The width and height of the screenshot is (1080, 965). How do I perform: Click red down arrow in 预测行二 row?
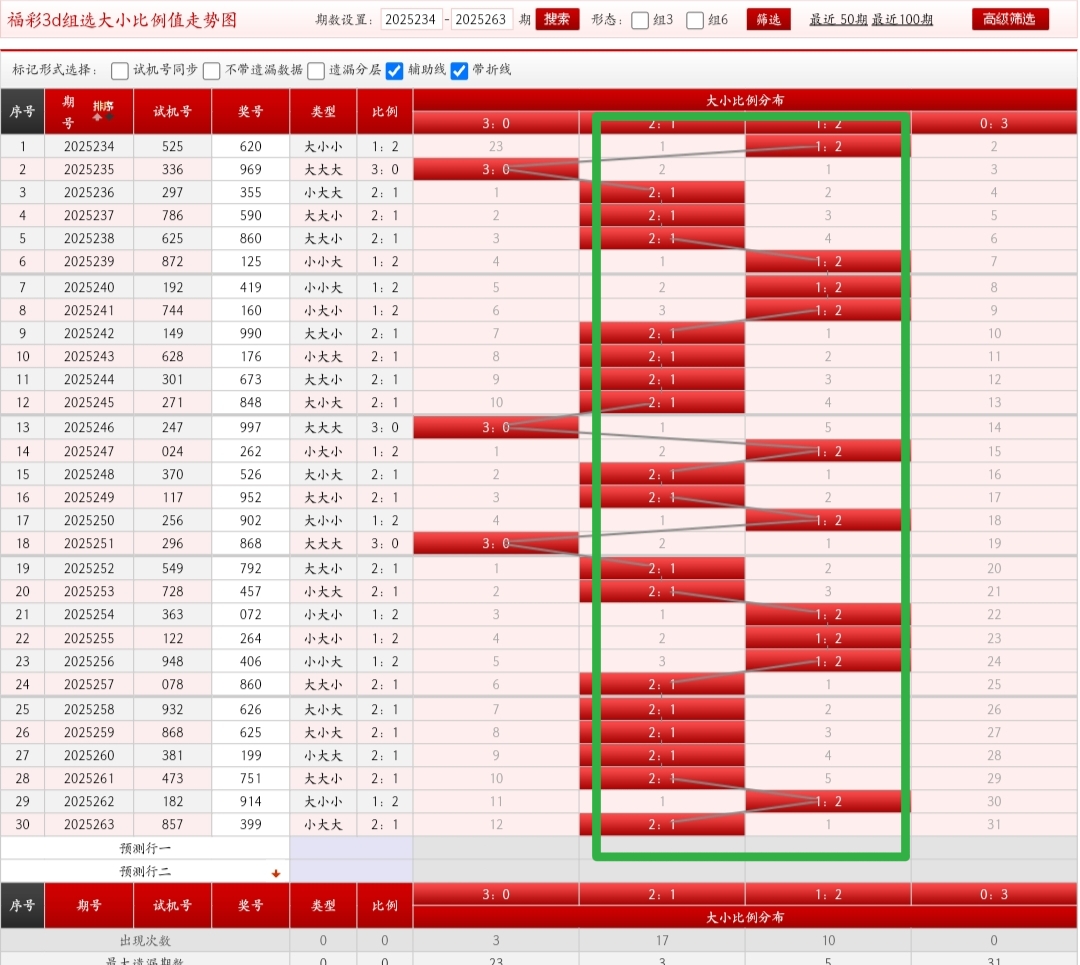coord(276,873)
